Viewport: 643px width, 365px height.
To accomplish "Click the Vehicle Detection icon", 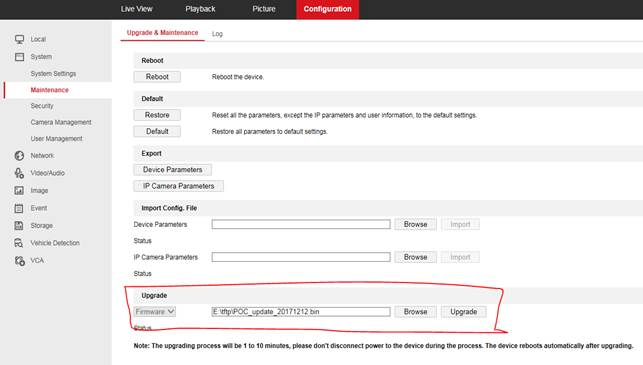I will click(x=19, y=243).
